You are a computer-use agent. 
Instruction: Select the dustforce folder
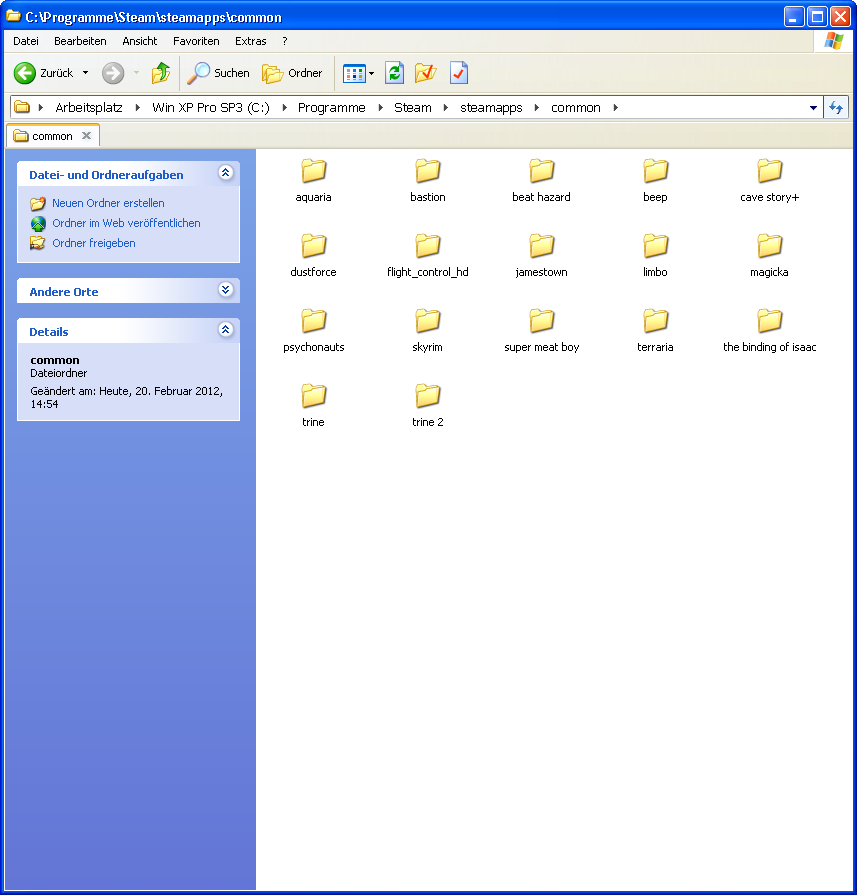[x=313, y=255]
